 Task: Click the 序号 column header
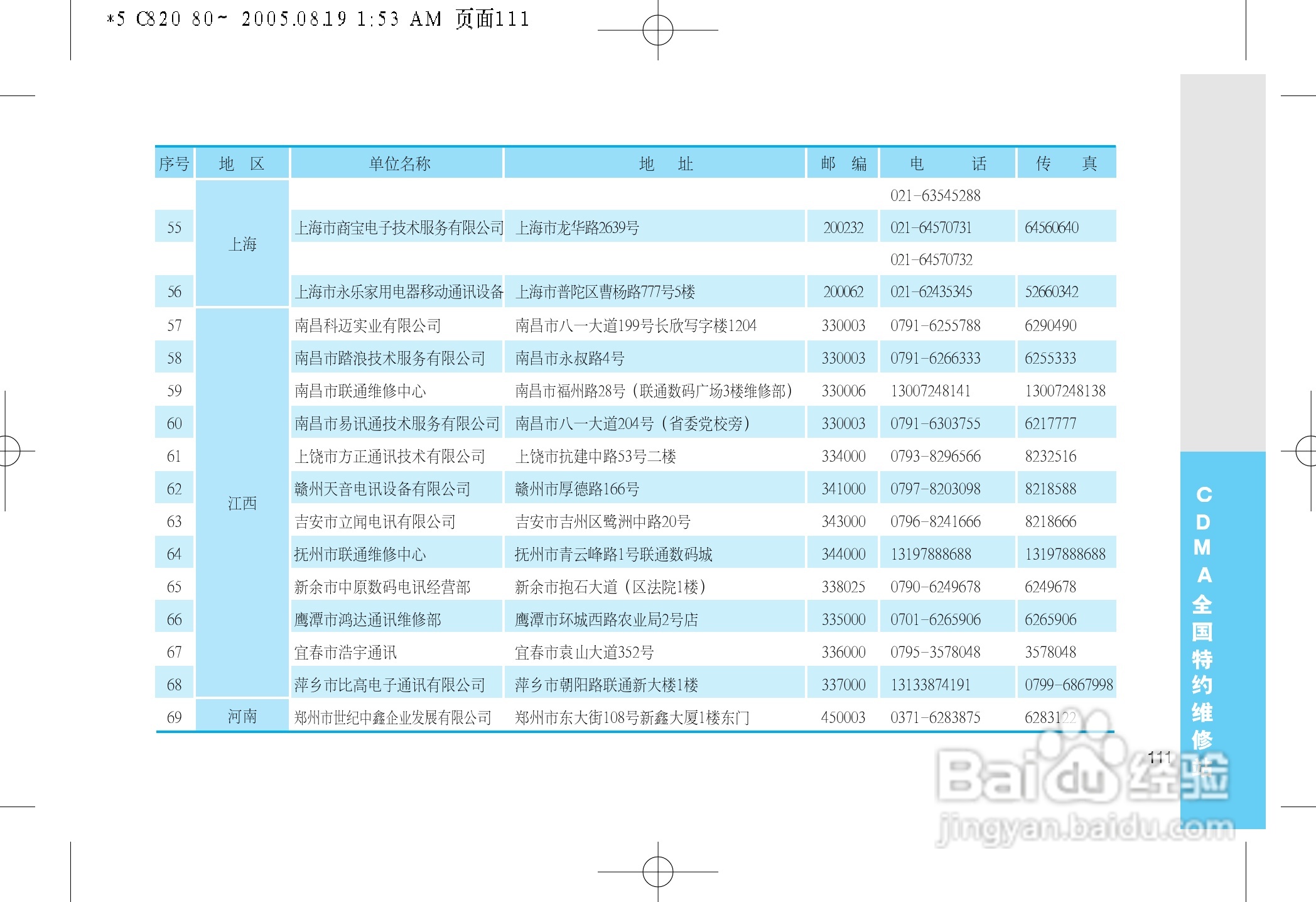pos(174,164)
